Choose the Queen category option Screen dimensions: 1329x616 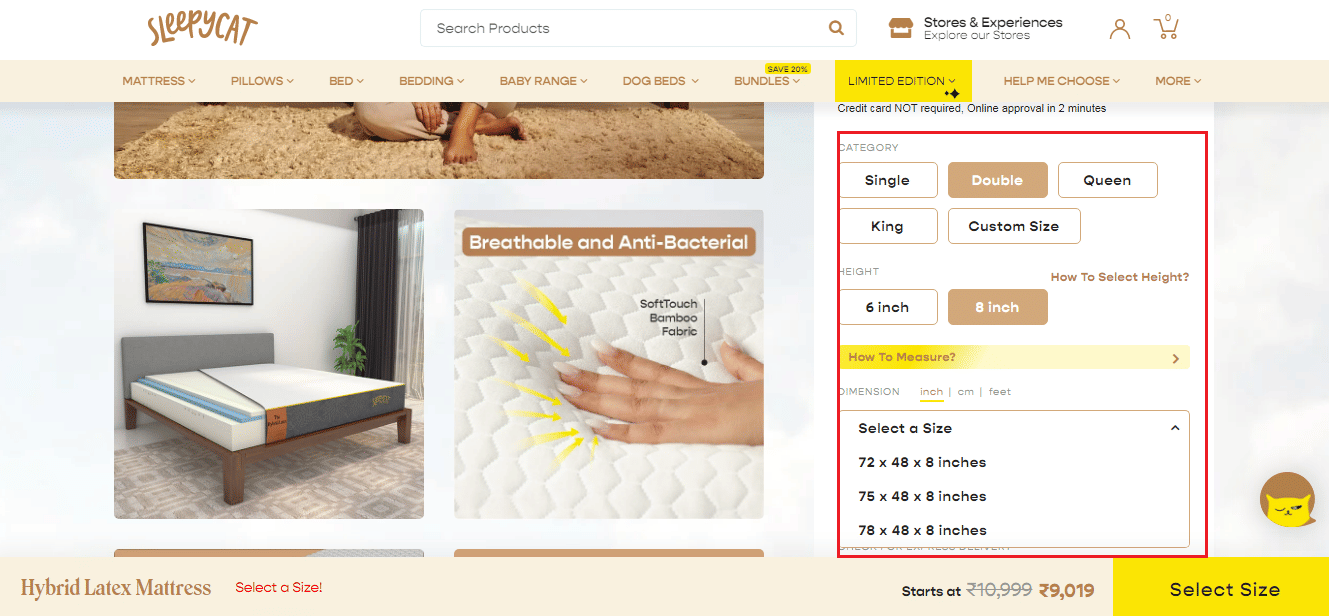(1107, 180)
